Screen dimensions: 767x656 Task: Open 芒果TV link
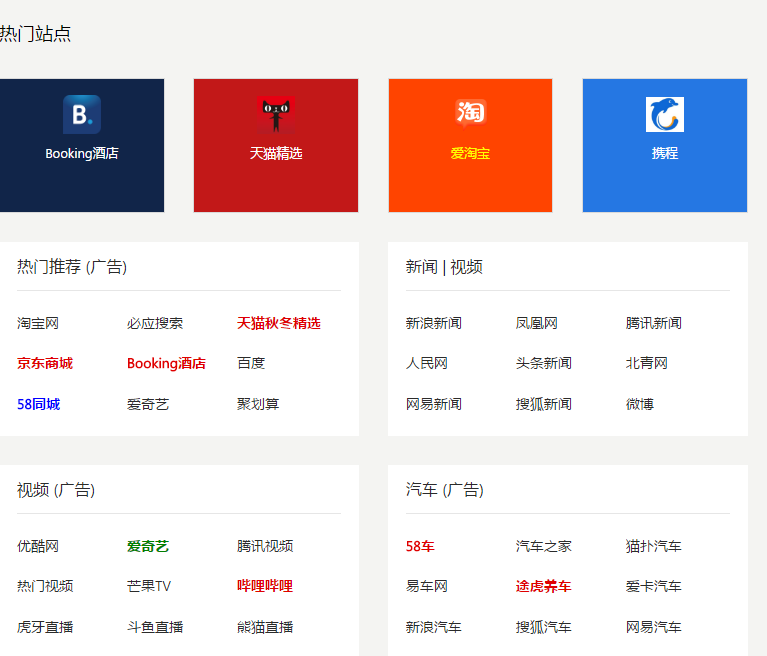(149, 587)
